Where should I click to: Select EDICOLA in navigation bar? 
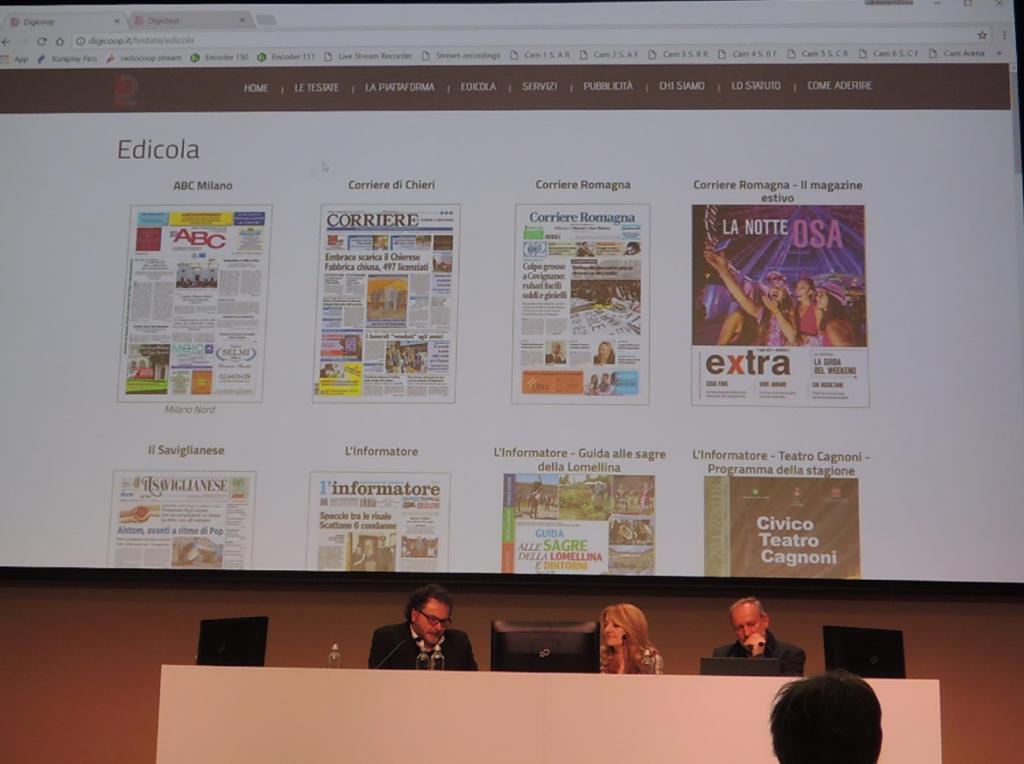478,87
